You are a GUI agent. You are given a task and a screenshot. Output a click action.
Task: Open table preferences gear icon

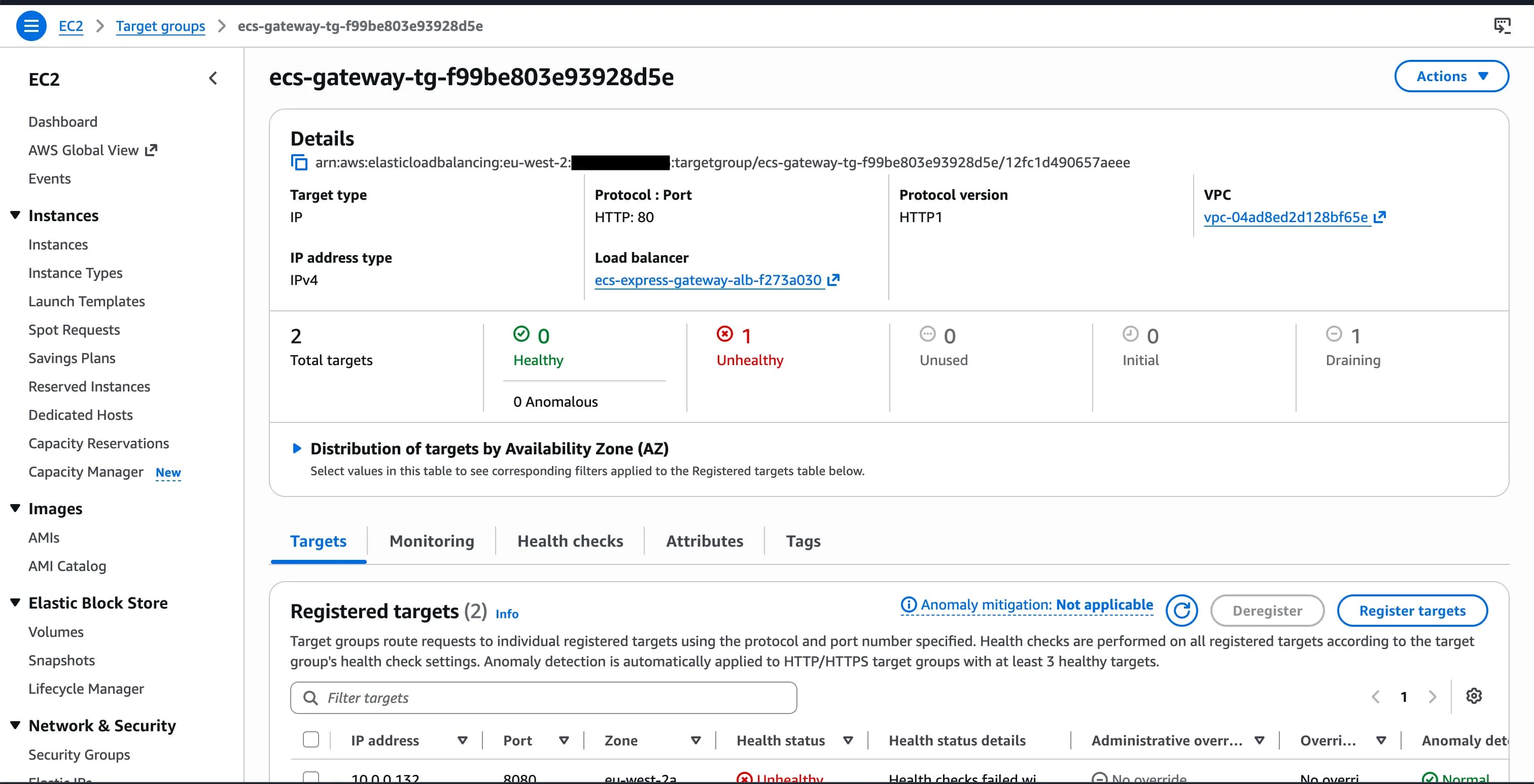(x=1474, y=696)
